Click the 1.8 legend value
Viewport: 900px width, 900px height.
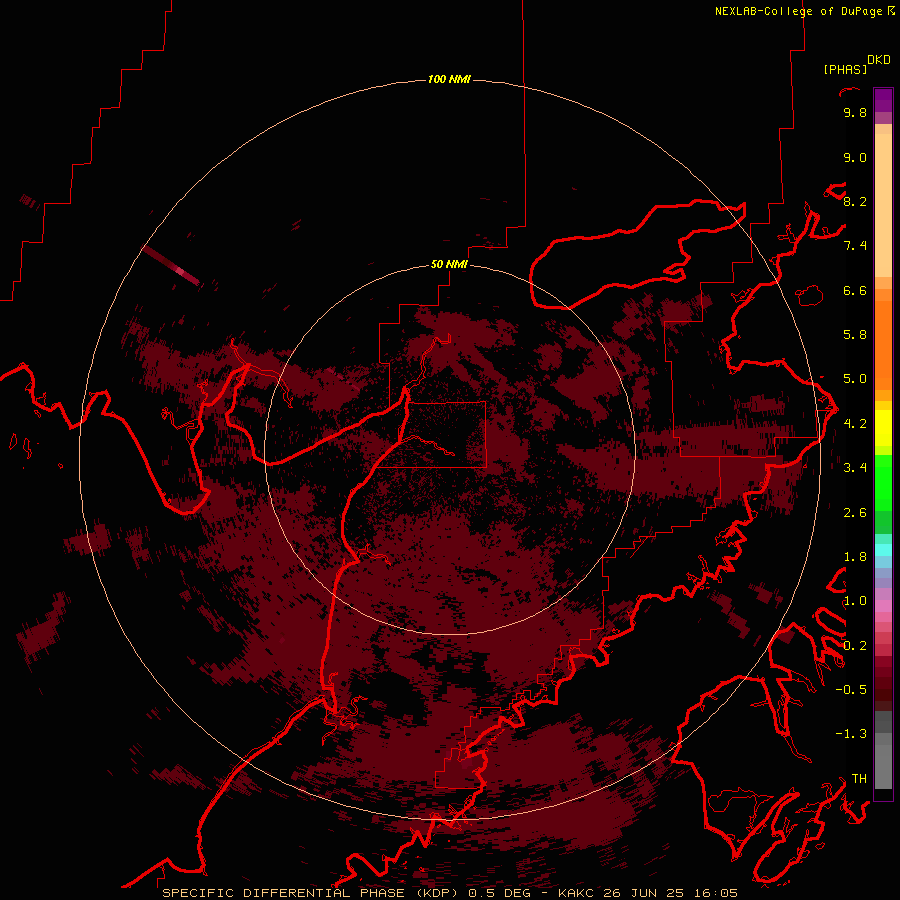click(855, 557)
